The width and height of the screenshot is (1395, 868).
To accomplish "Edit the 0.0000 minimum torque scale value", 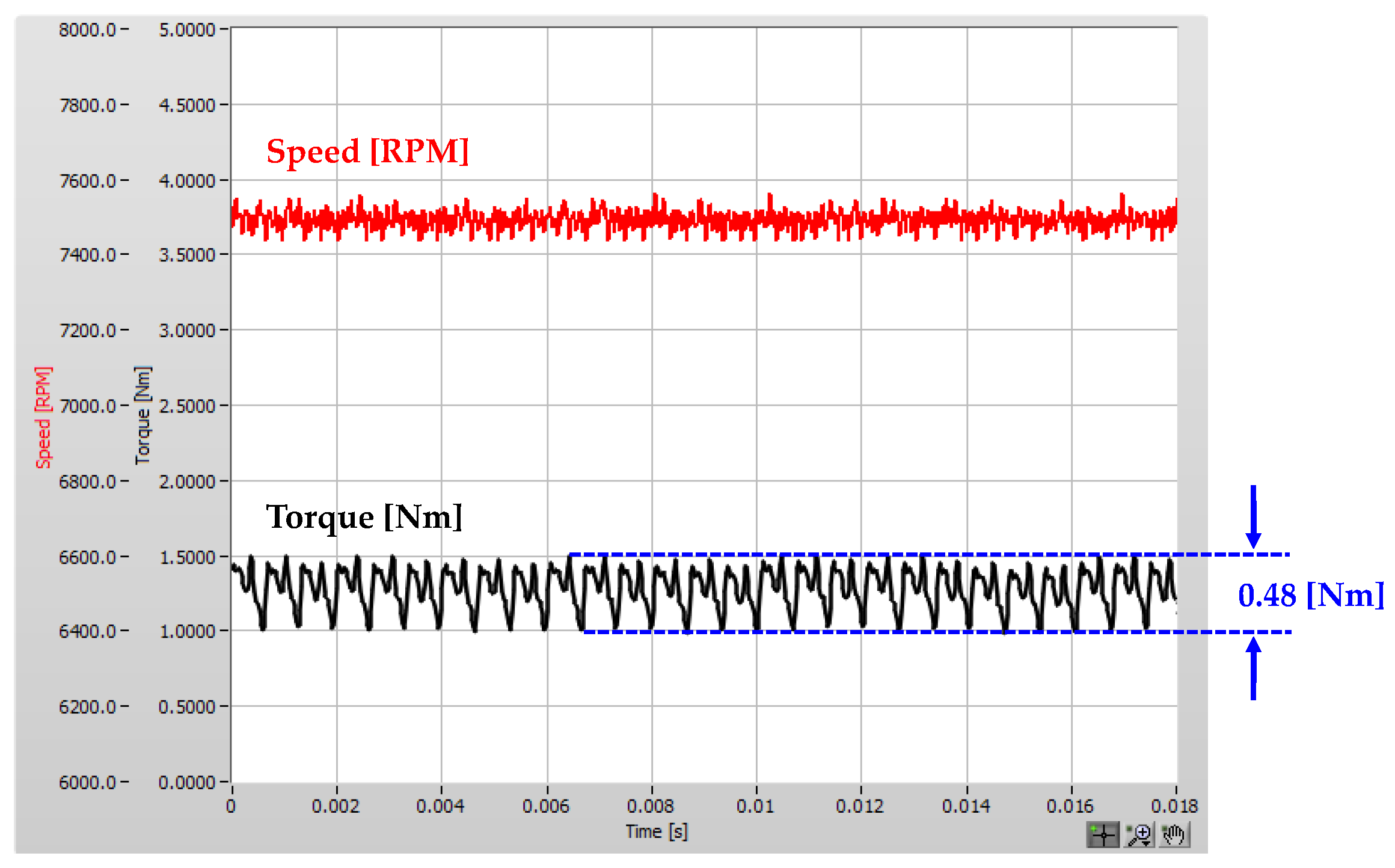I will click(x=186, y=782).
